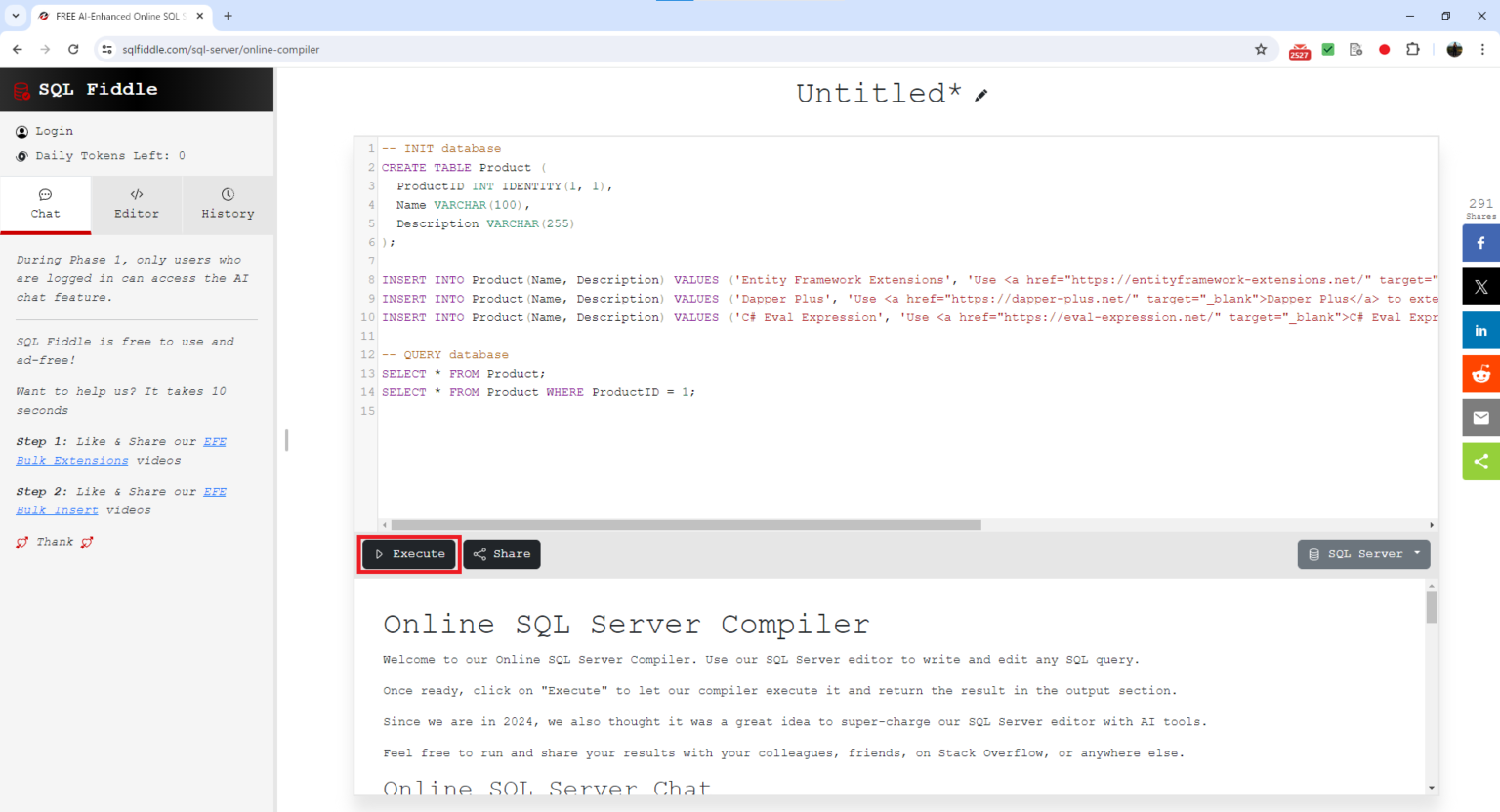1500x812 pixels.
Task: Share the fiddle on LinkedIn
Action: 1480,330
